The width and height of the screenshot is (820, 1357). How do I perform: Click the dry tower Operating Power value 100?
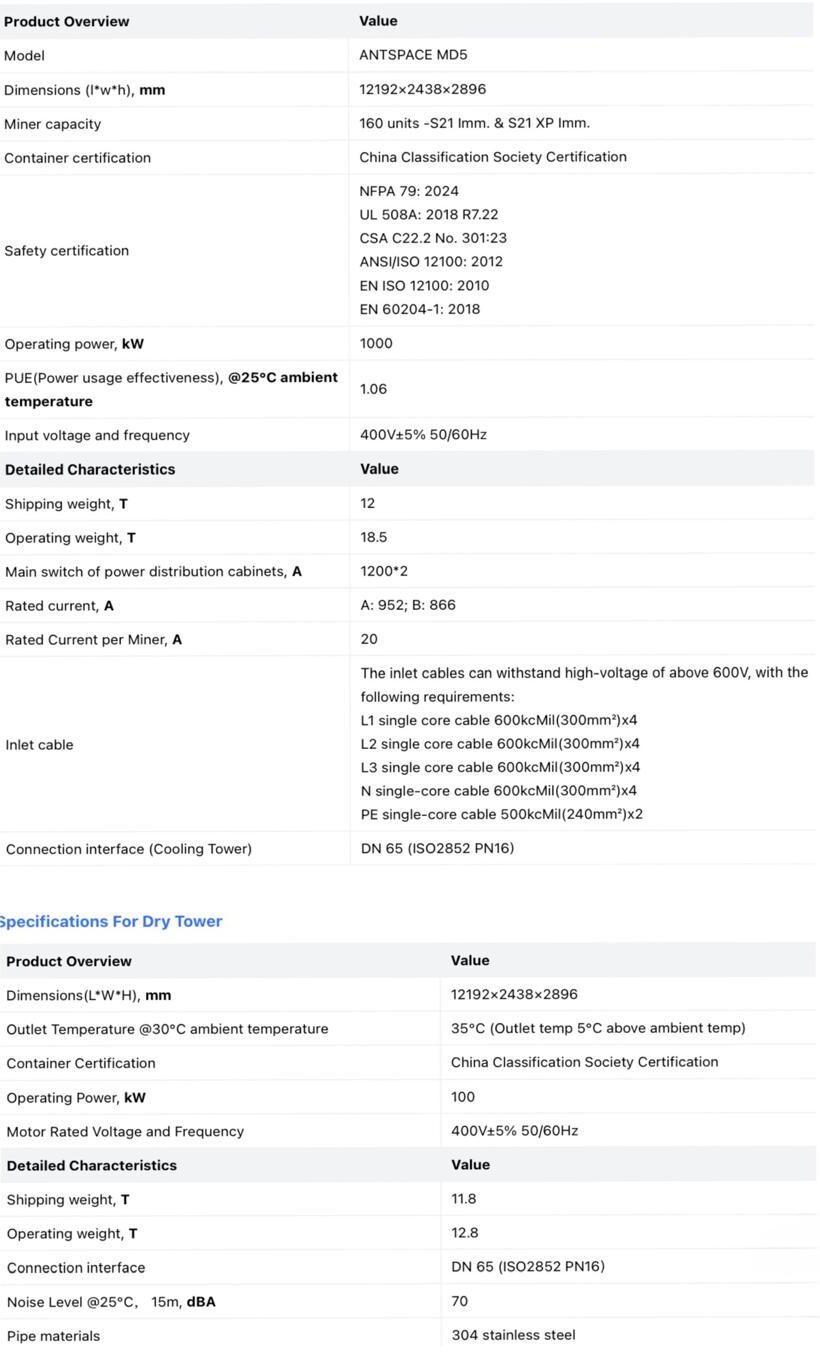pyautogui.click(x=463, y=1097)
